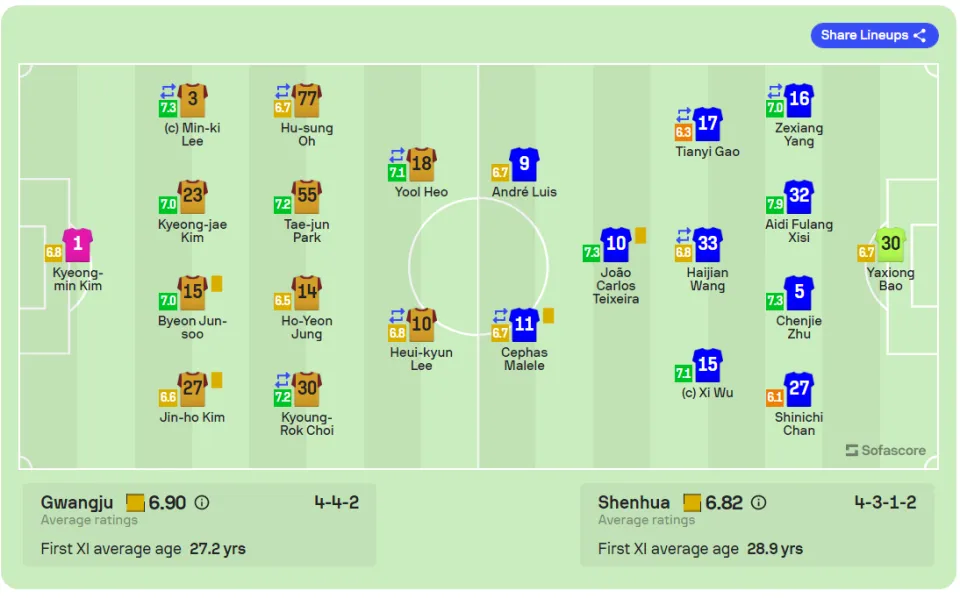Click Cephas Malele's number 11 shirt
The width and height of the screenshot is (960, 598).
tap(524, 324)
